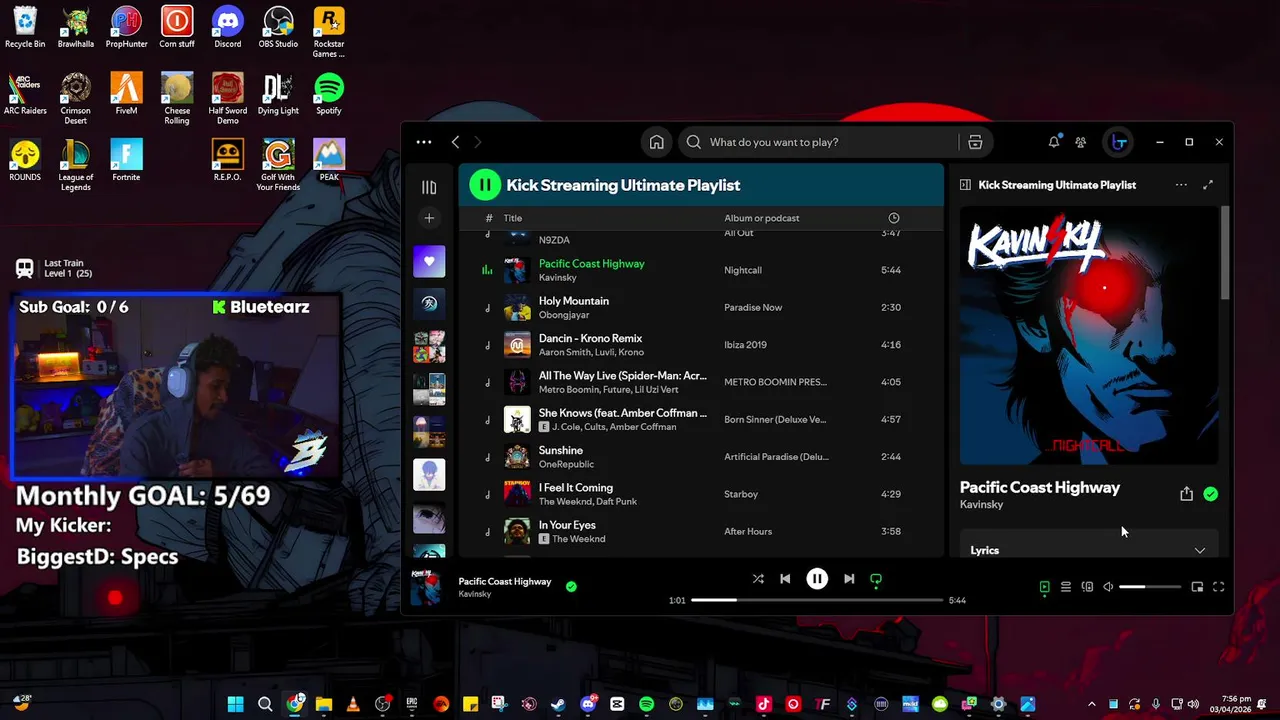The width and height of the screenshot is (1280, 720).
Task: Expand Now Playing panel to full view
Action: pyautogui.click(x=1208, y=185)
